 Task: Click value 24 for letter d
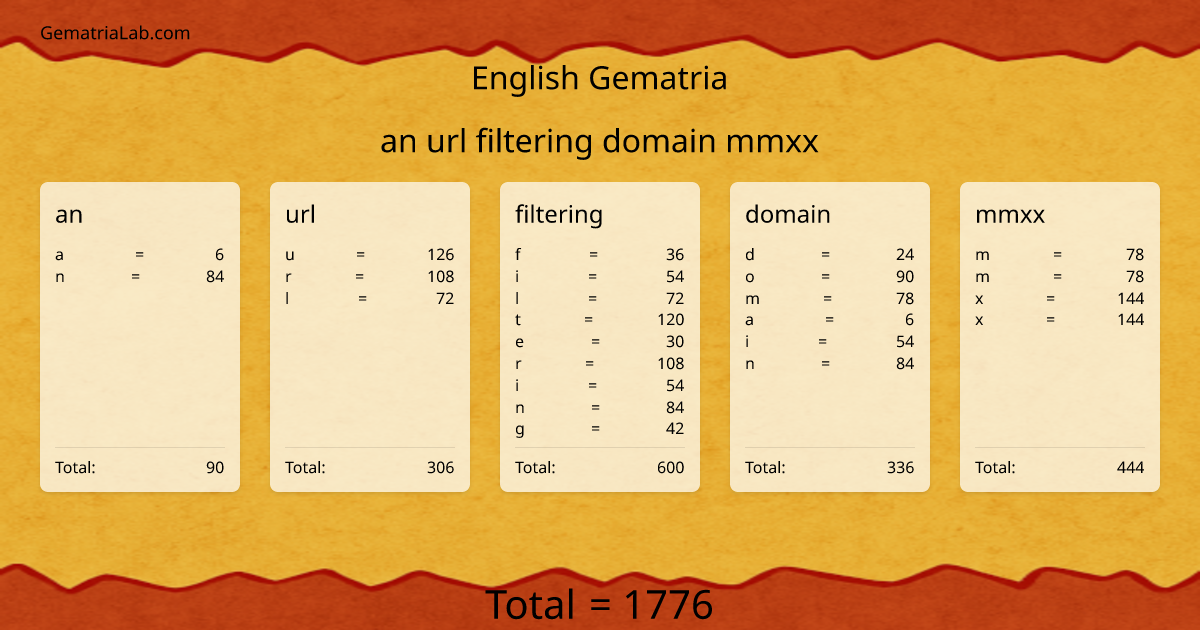[905, 255]
